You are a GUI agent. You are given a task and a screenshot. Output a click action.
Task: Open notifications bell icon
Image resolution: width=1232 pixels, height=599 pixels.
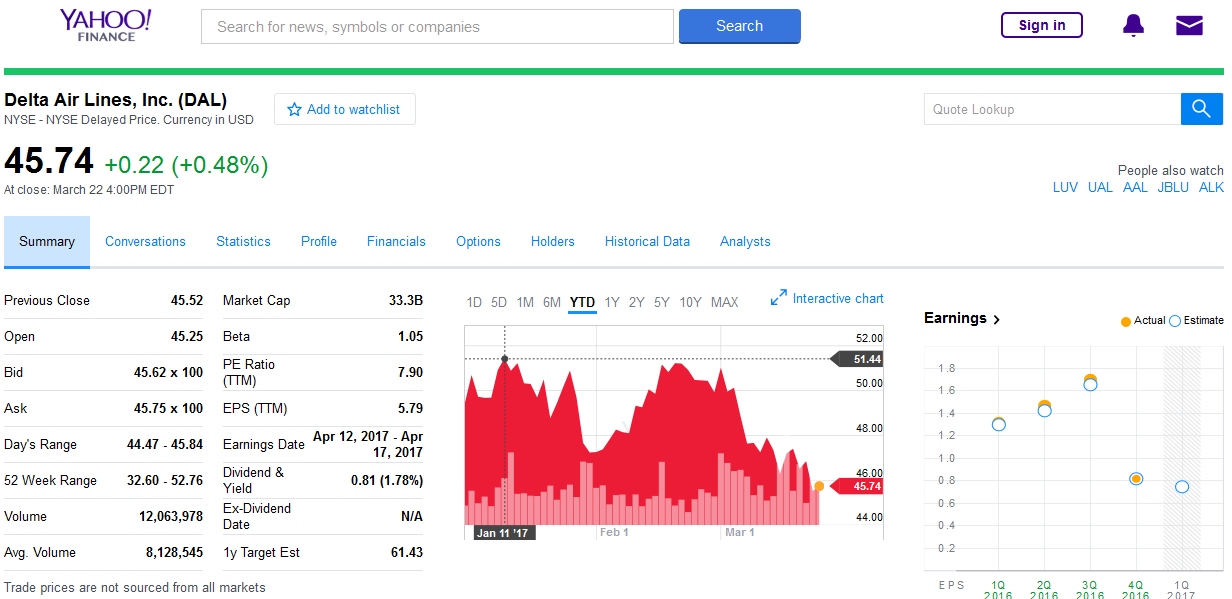(x=1133, y=26)
